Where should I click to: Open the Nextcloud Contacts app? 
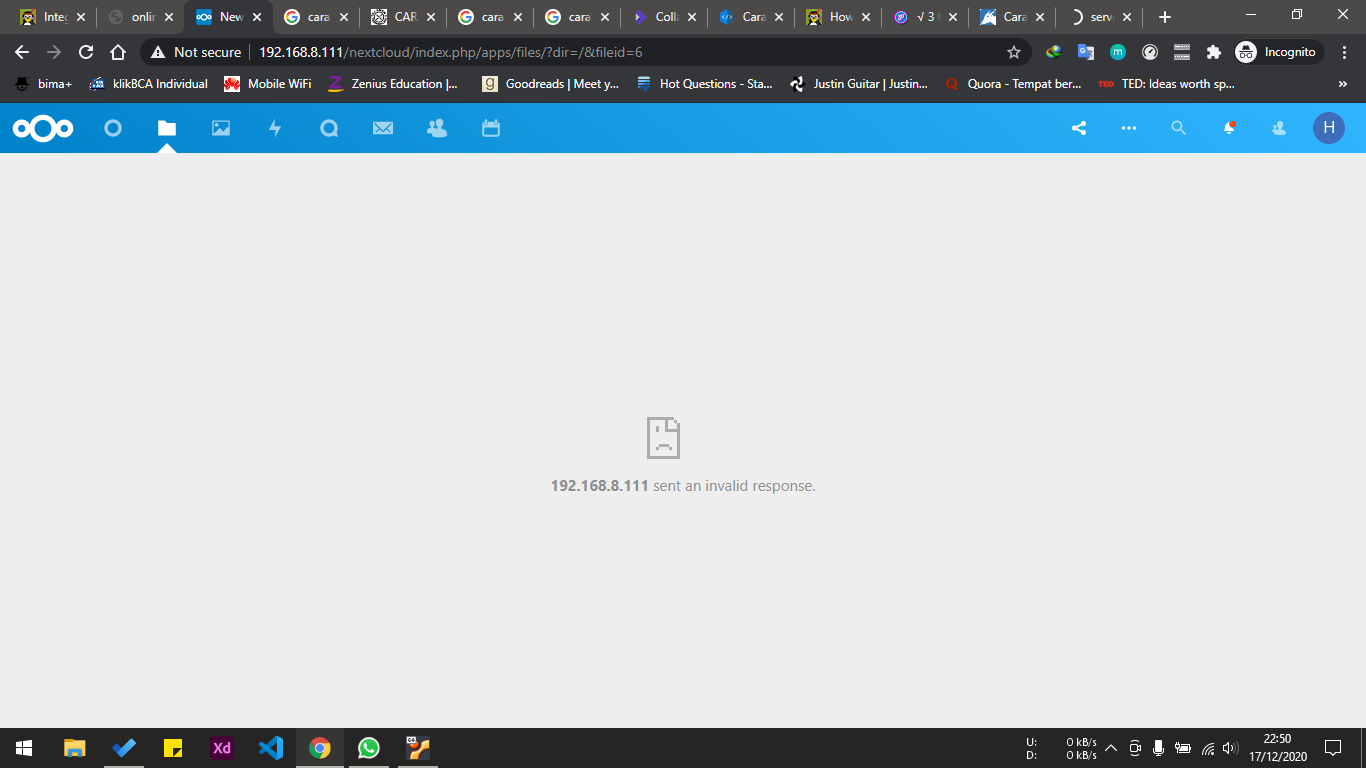point(437,128)
